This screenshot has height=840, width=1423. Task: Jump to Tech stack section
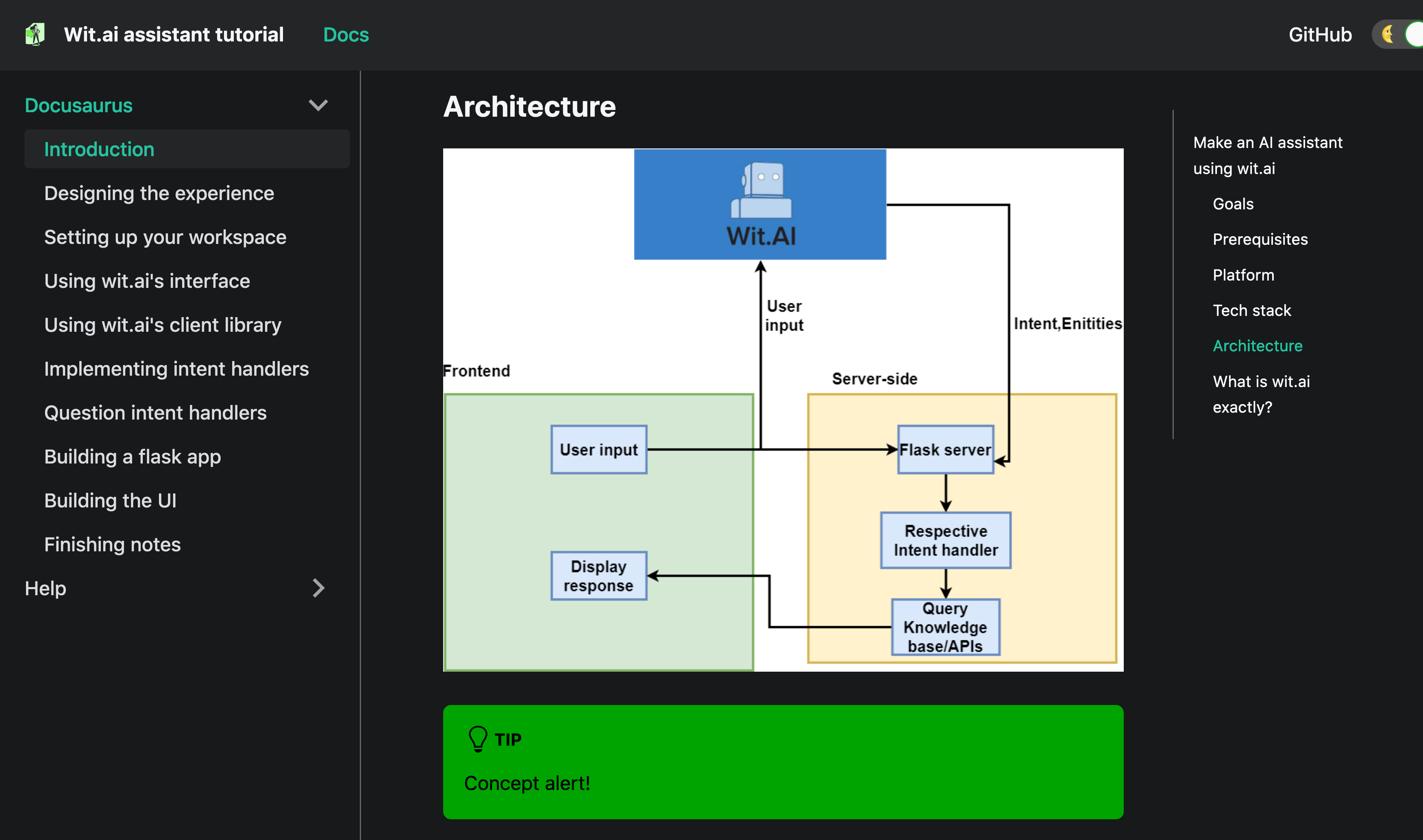click(1251, 310)
